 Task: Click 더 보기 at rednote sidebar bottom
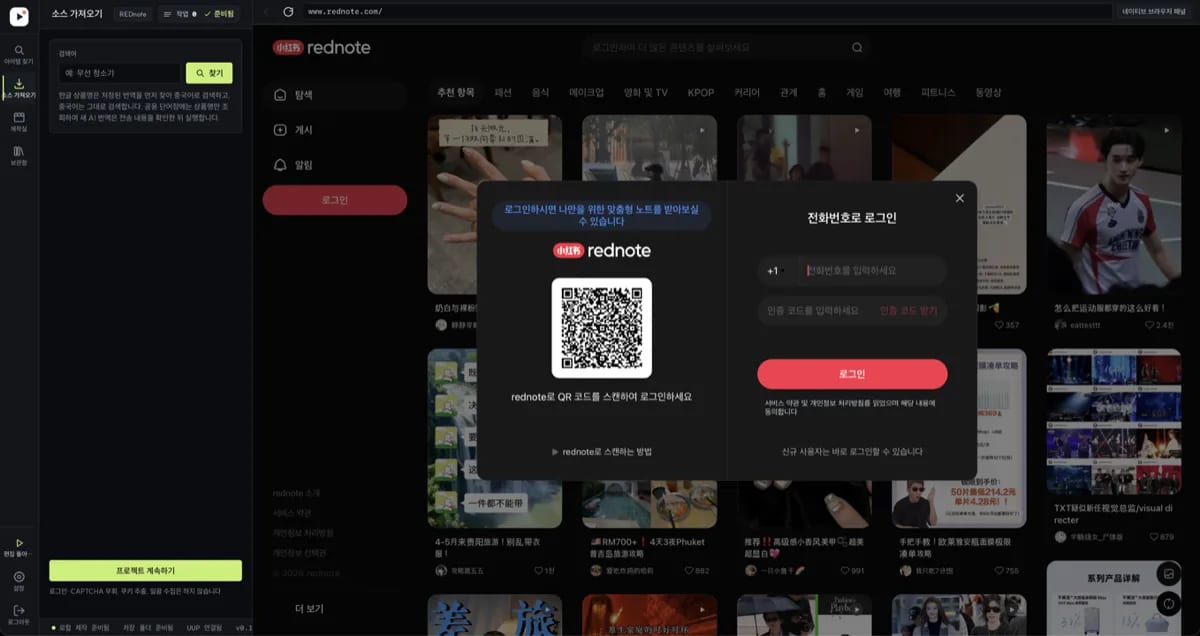click(308, 608)
